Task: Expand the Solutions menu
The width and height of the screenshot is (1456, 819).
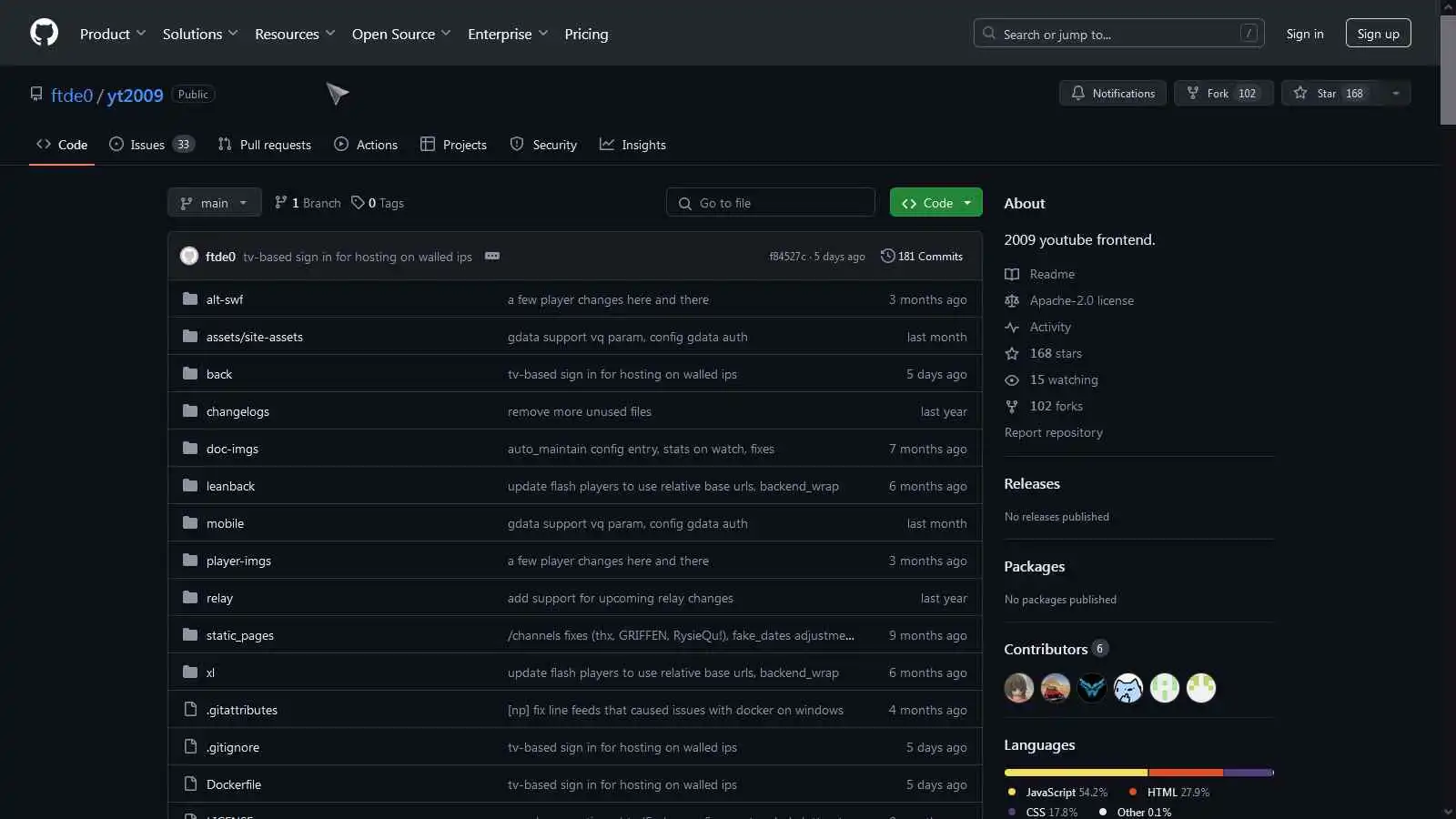Action: (200, 34)
